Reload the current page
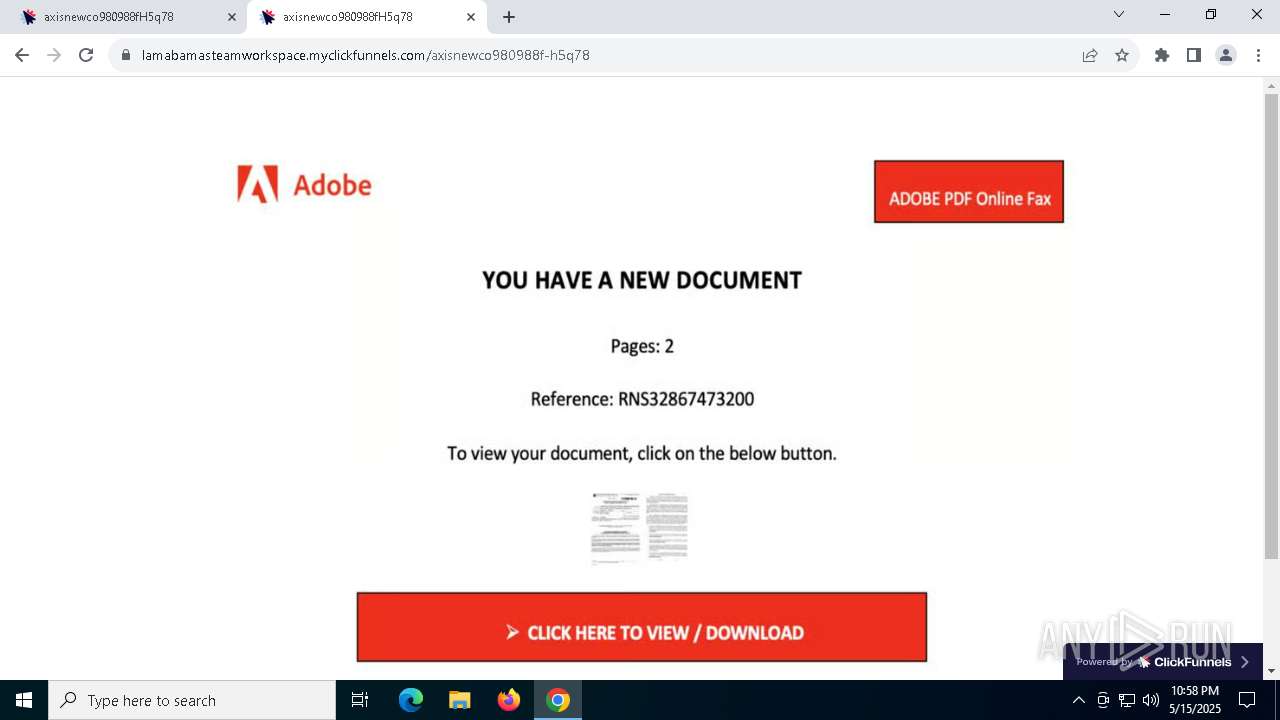1280x720 pixels. point(86,55)
